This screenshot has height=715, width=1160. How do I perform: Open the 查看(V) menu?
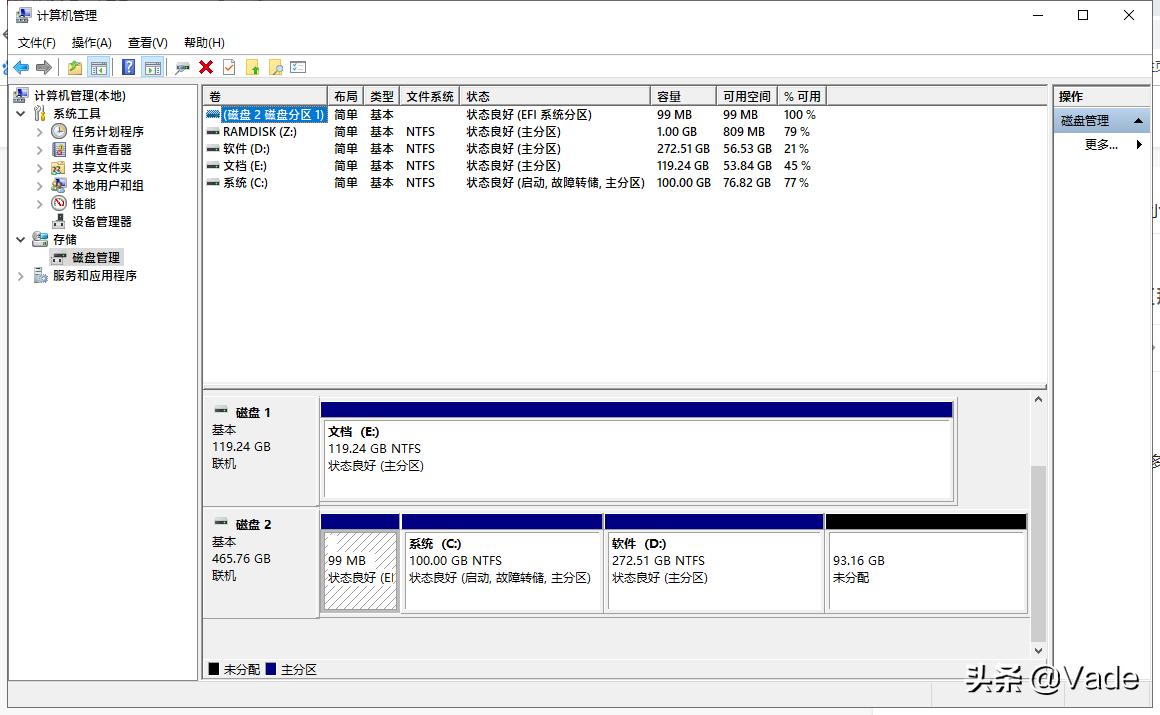(147, 42)
